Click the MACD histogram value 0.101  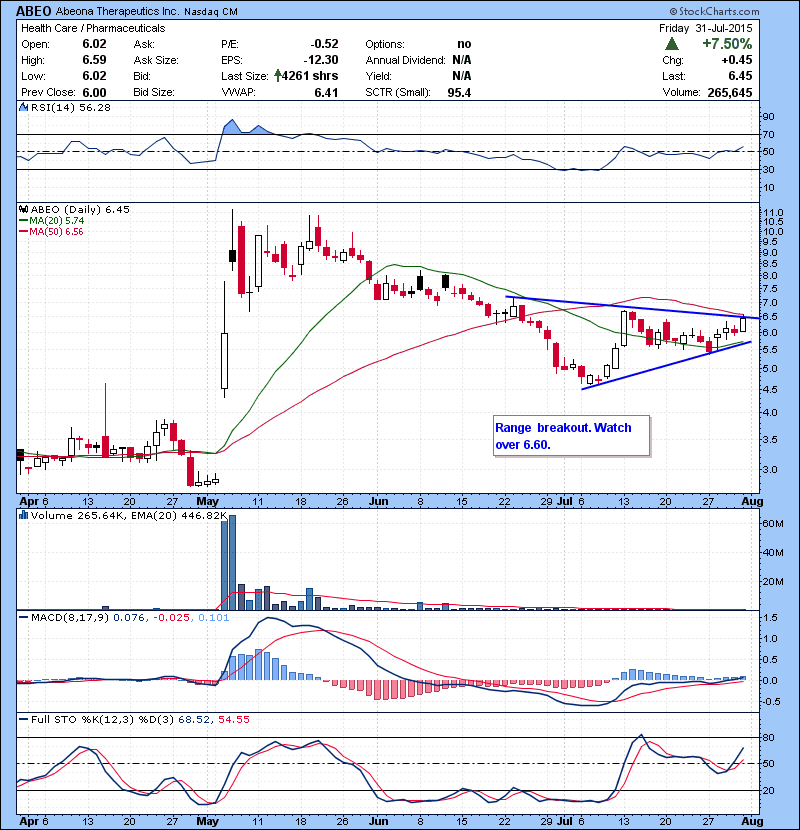coord(213,617)
